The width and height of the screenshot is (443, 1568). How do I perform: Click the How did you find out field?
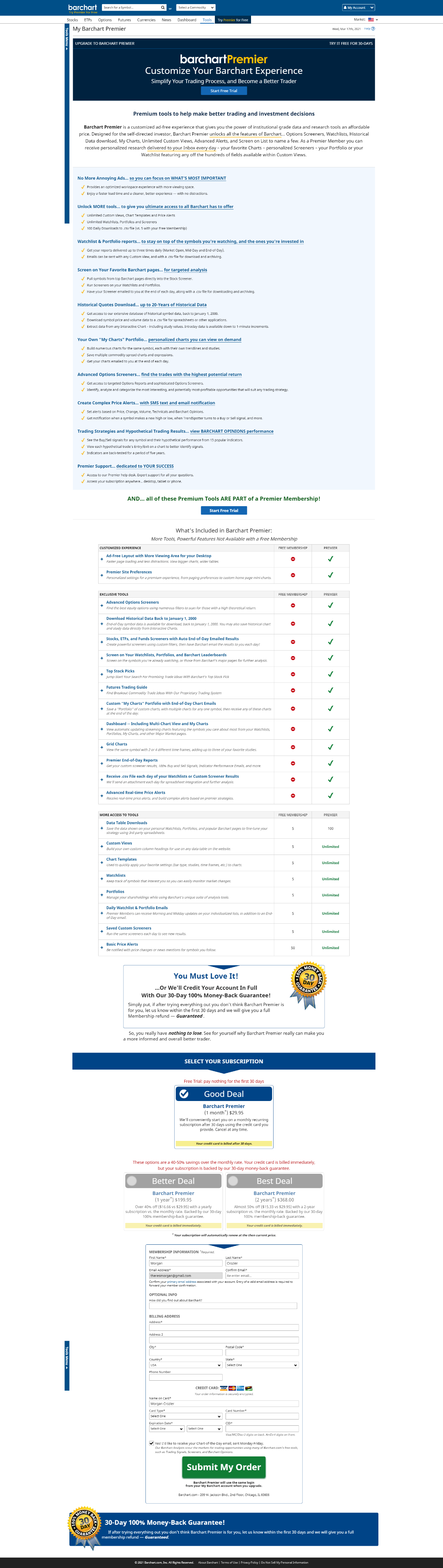(x=223, y=1306)
